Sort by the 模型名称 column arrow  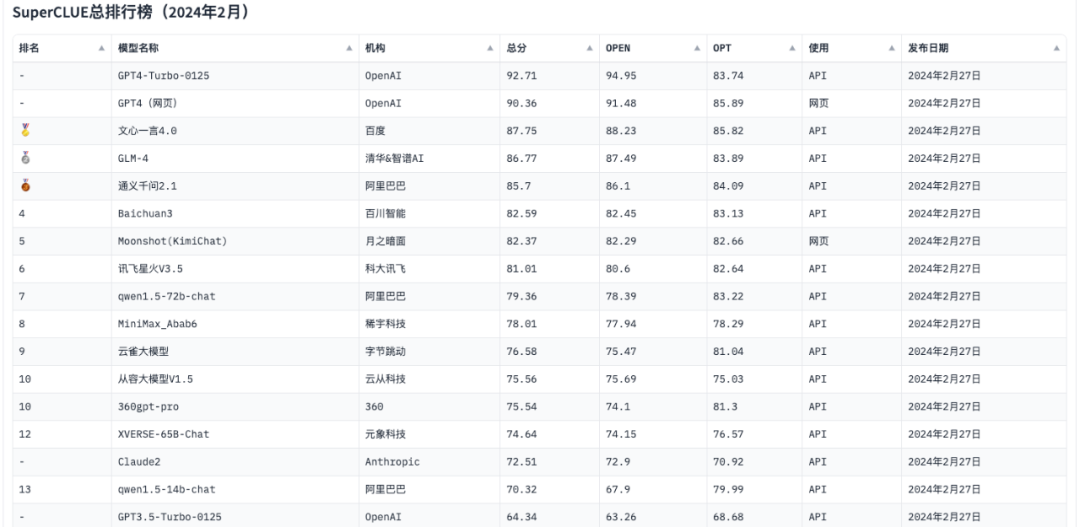(349, 48)
